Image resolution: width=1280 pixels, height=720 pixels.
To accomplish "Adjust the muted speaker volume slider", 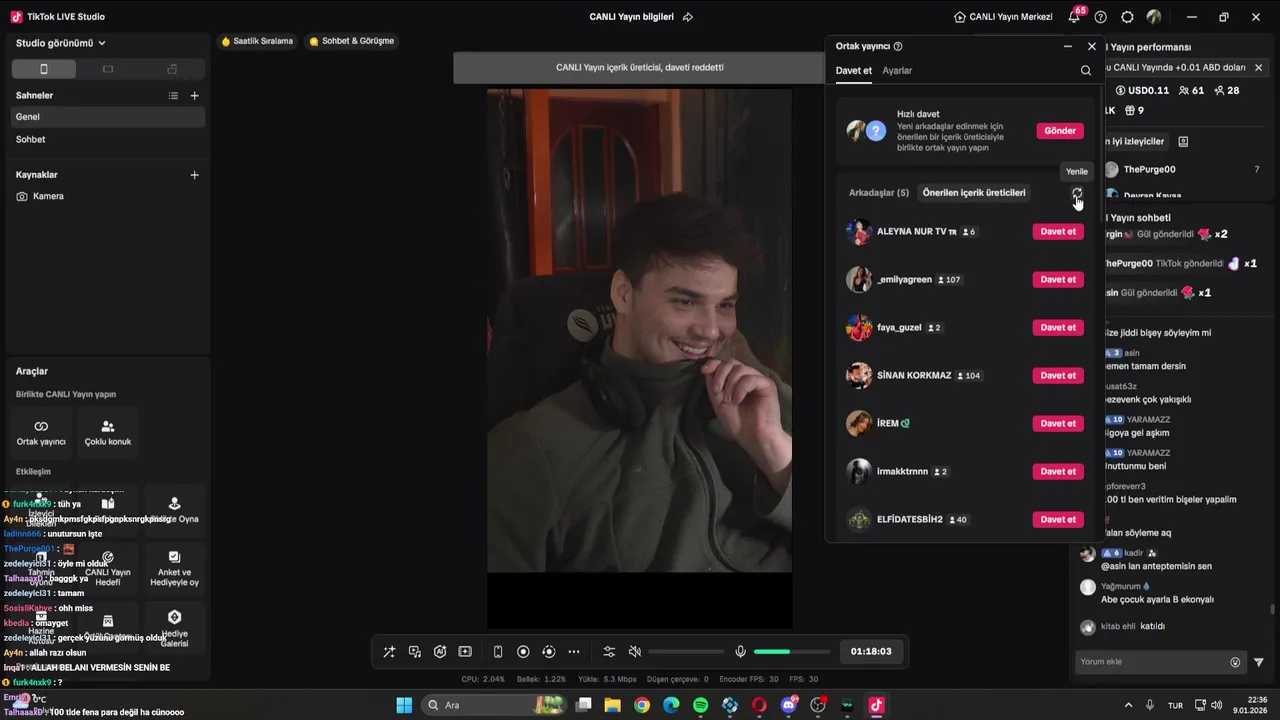I will [686, 651].
